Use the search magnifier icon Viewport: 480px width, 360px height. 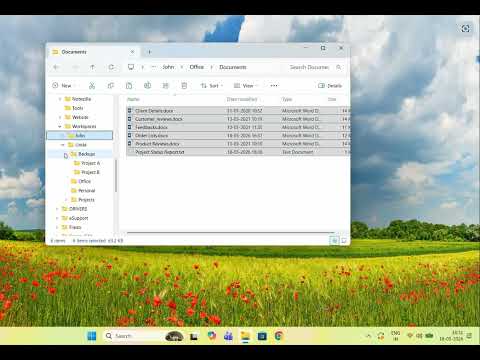339,67
